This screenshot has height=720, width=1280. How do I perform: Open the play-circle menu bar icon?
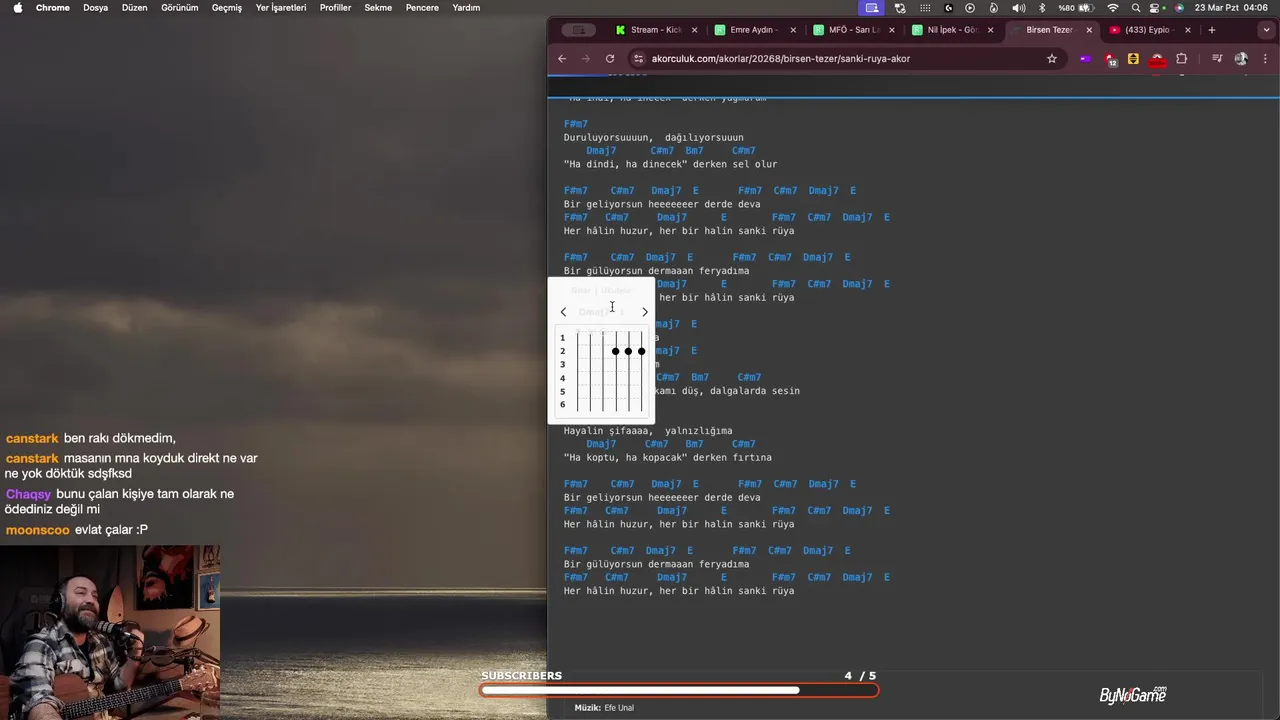pos(970,7)
